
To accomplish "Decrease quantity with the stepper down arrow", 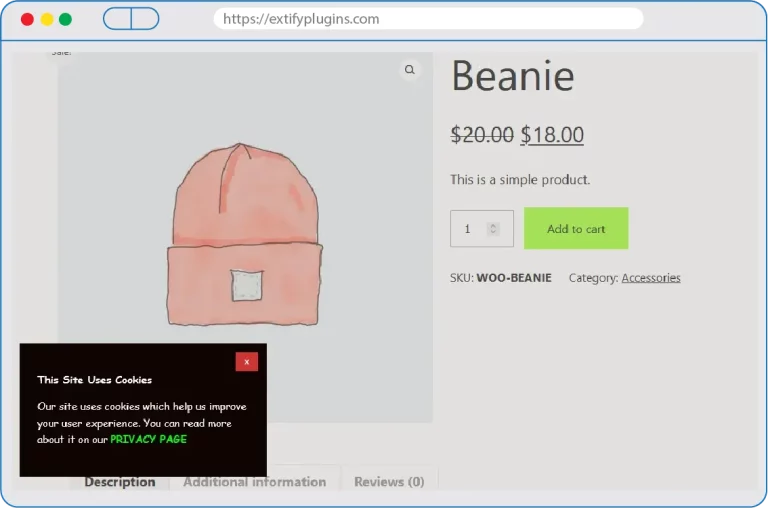I will point(492,233).
